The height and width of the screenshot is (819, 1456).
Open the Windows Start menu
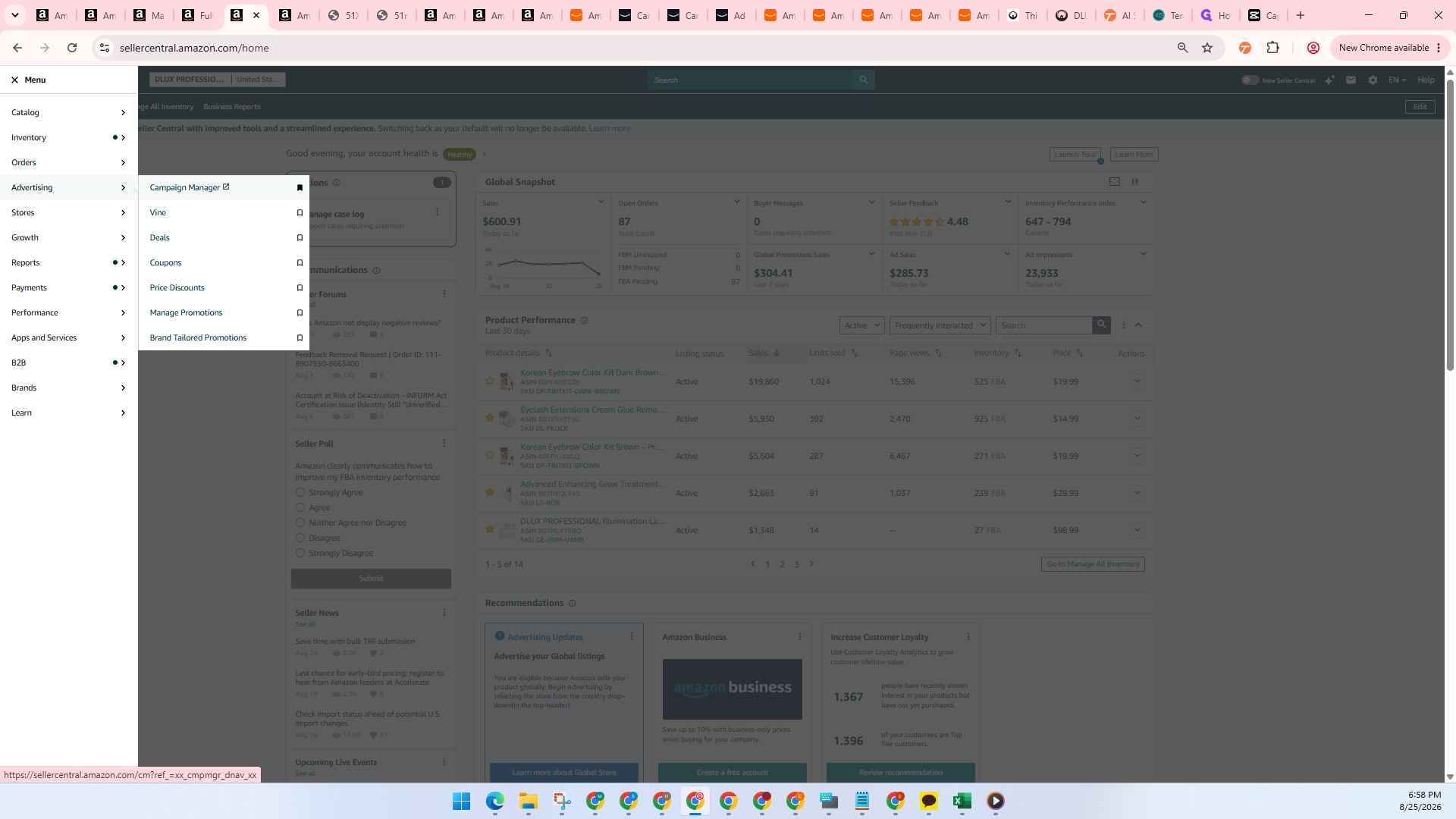(x=461, y=801)
